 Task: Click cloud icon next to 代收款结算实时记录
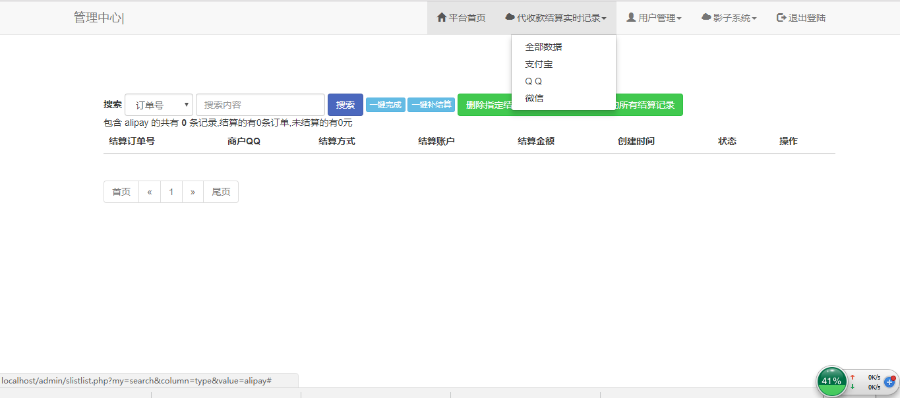click(510, 17)
